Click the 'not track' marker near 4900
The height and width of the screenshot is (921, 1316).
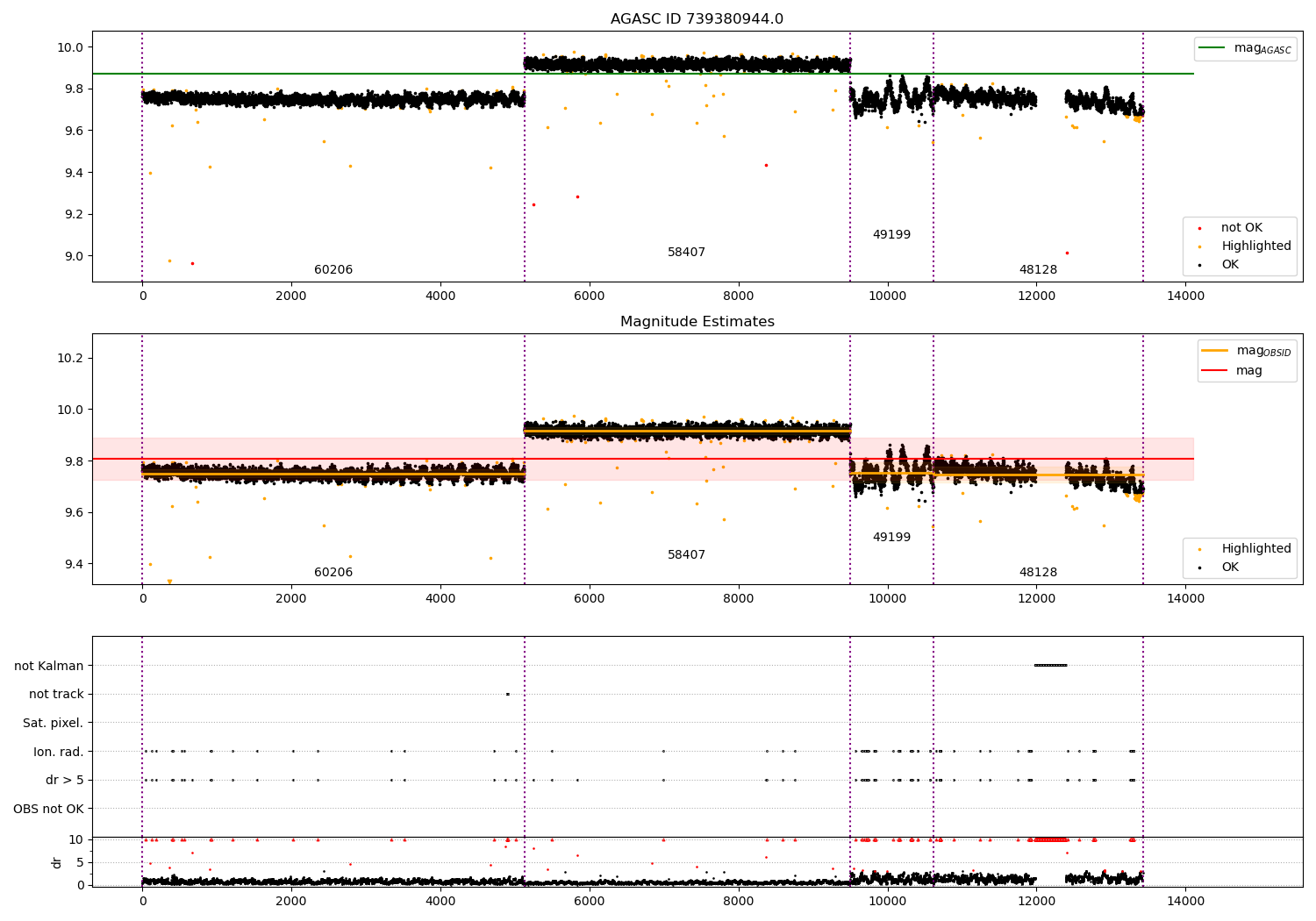point(507,695)
